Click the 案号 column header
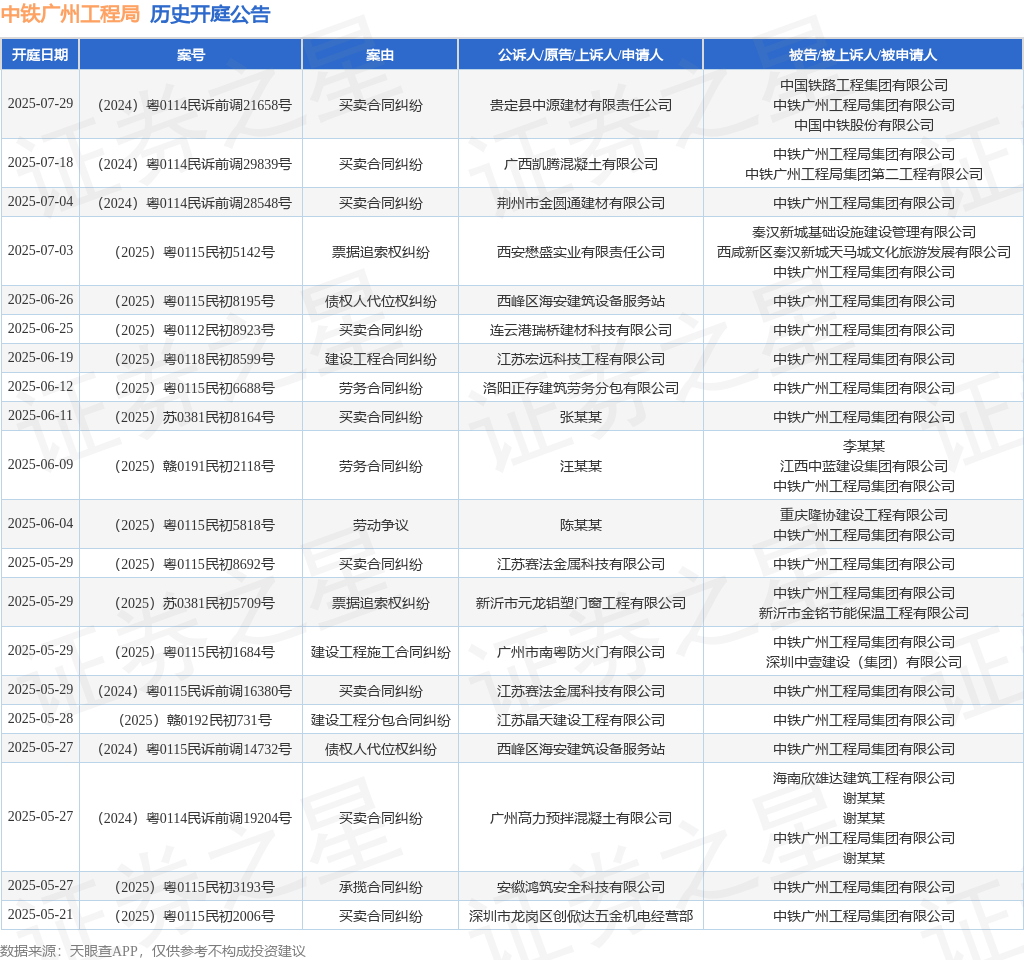1024x960 pixels. coord(191,55)
